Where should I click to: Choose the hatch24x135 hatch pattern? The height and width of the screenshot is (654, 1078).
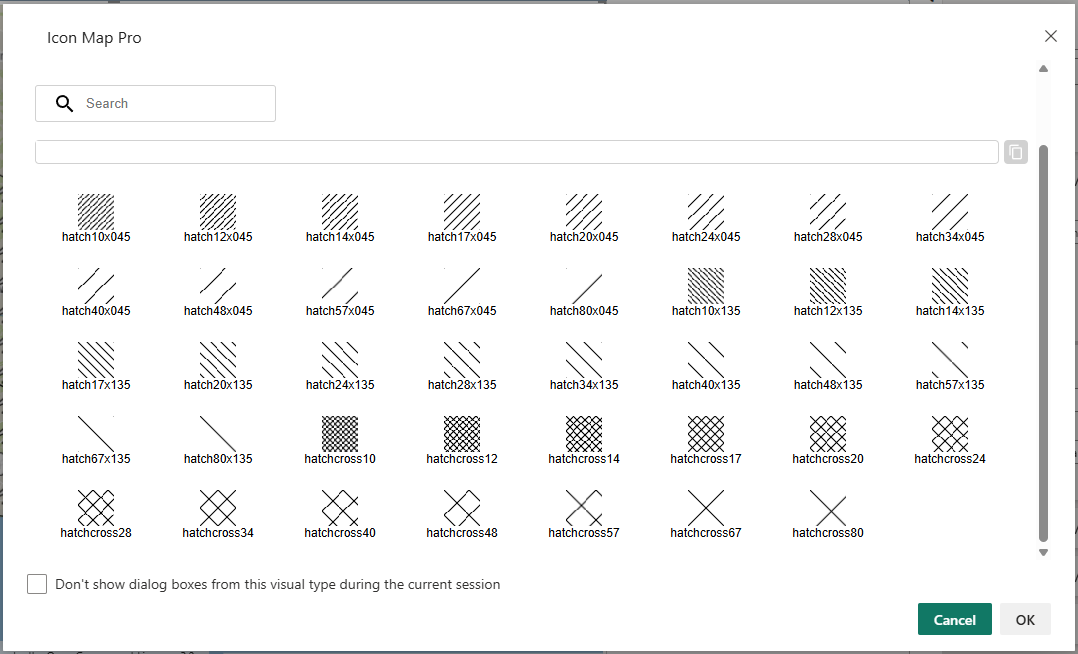click(x=340, y=360)
